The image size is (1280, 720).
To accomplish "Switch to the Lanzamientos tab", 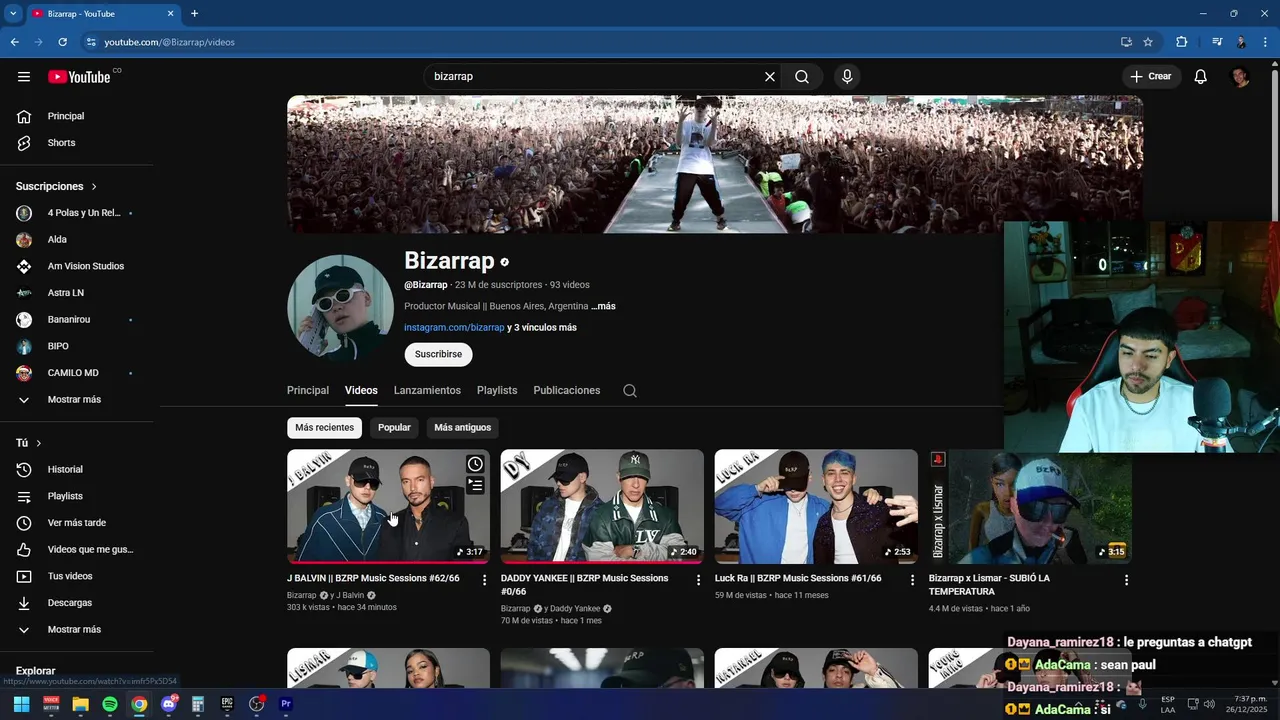I will click(427, 391).
